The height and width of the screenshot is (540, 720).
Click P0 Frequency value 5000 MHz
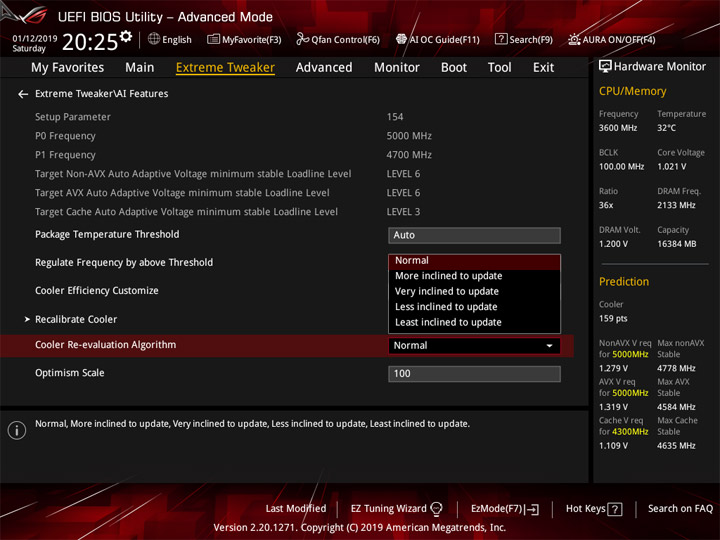(x=409, y=136)
